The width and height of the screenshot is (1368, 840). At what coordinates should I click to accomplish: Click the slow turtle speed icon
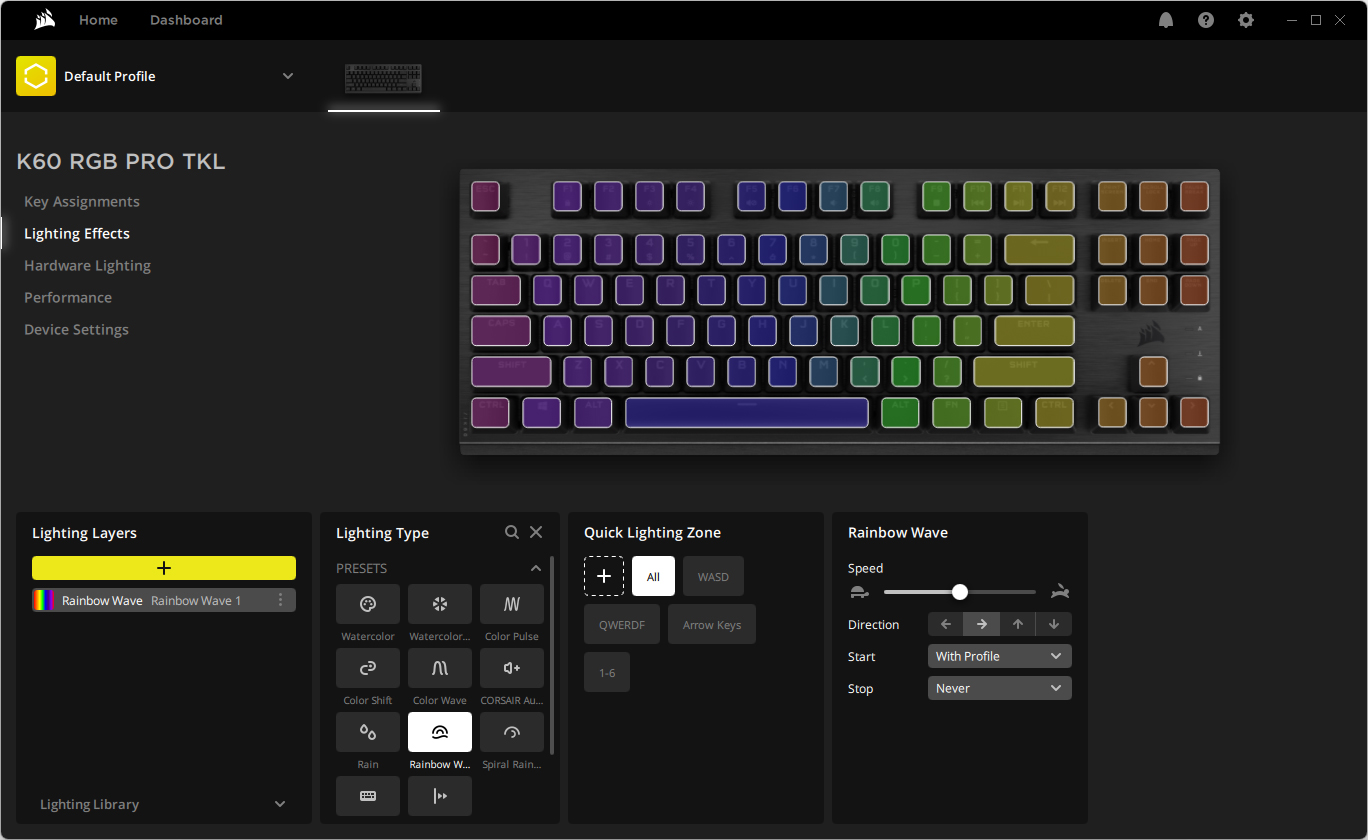(x=859, y=592)
